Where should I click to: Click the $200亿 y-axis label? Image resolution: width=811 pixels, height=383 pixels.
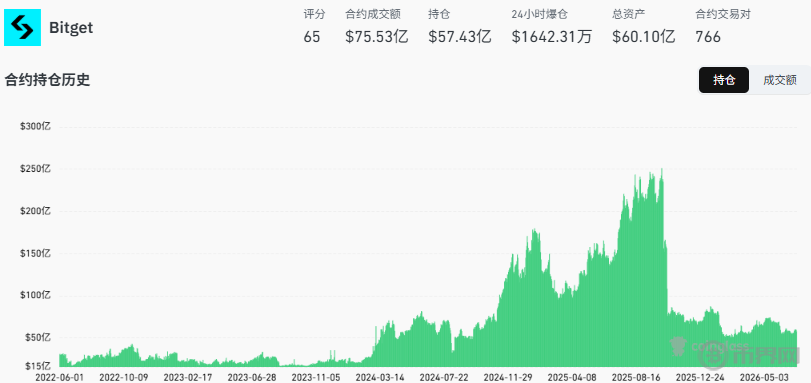pyautogui.click(x=35, y=211)
